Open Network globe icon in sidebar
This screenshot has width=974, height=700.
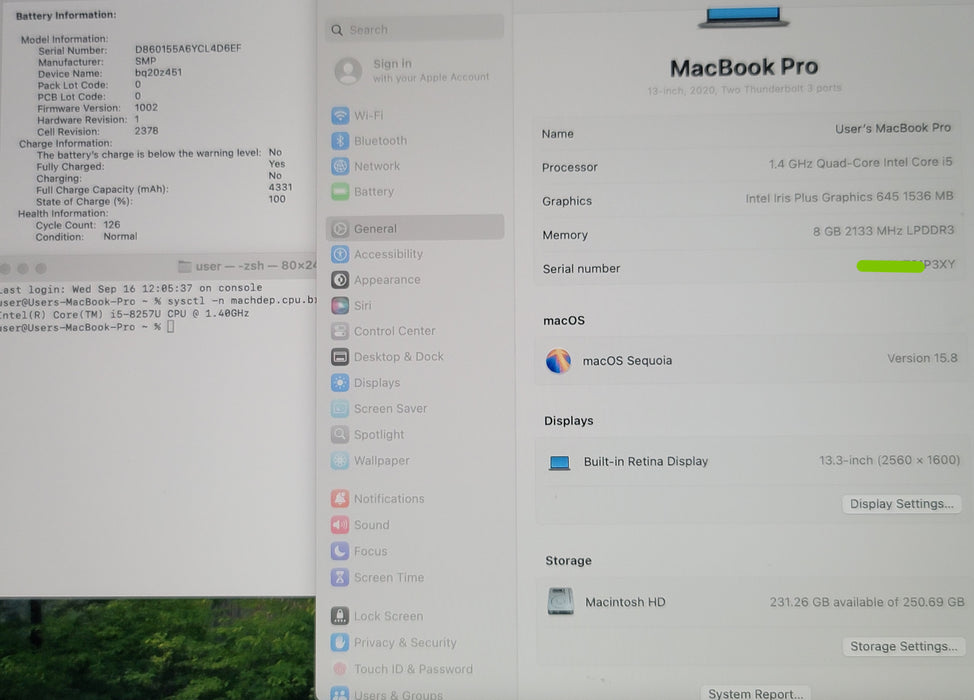click(340, 166)
